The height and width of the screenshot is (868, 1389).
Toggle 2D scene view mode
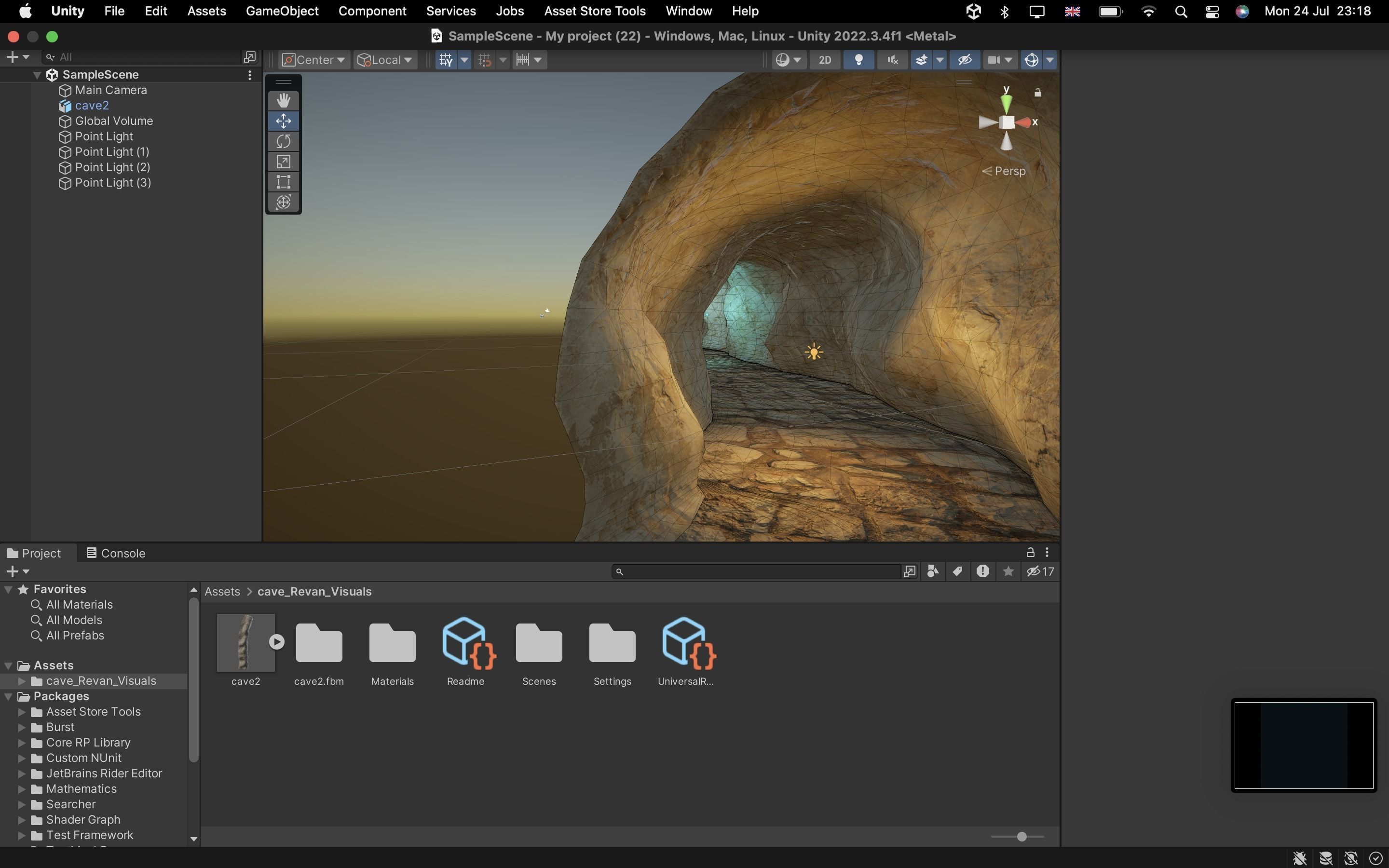[x=825, y=60]
